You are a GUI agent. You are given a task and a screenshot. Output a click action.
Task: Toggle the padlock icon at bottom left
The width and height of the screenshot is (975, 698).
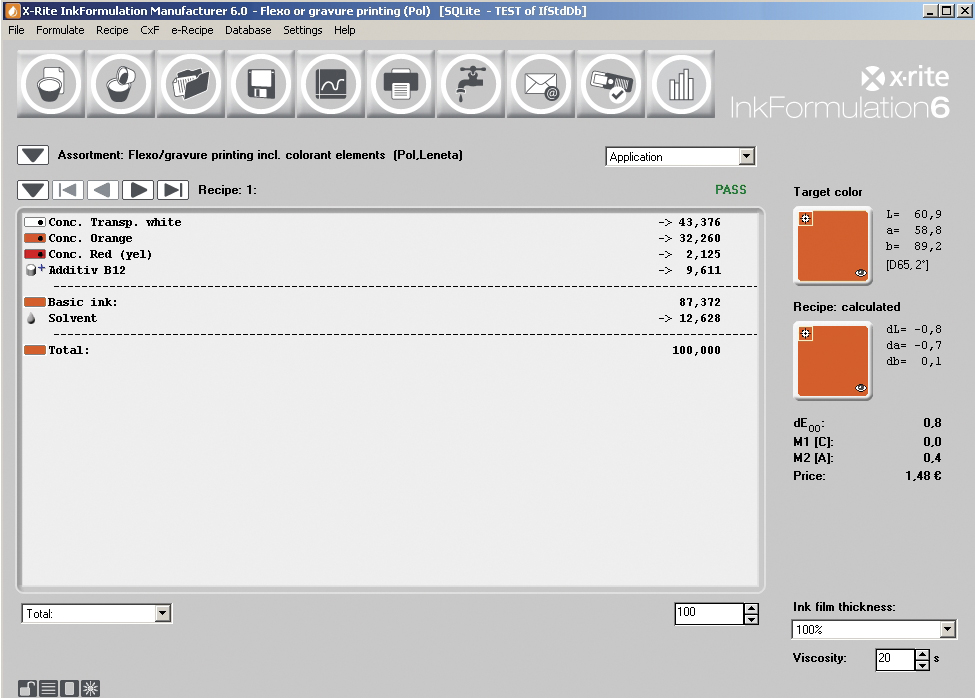27,688
